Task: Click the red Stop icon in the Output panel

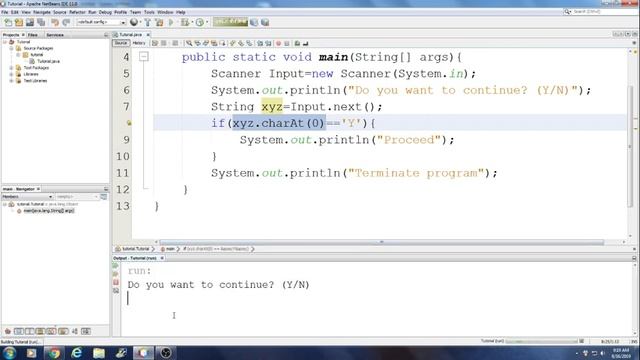Action: point(116,282)
